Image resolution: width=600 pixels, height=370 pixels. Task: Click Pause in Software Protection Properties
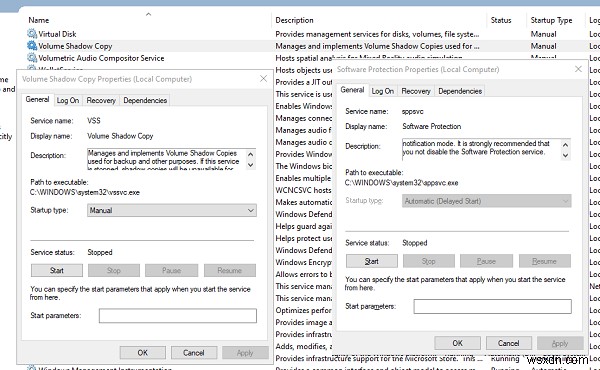(486, 261)
